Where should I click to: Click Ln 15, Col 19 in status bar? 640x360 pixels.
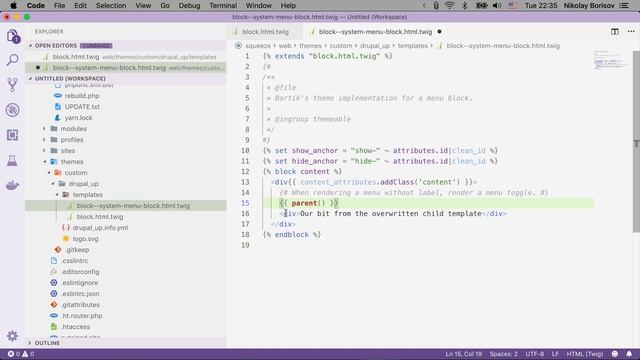(x=463, y=354)
